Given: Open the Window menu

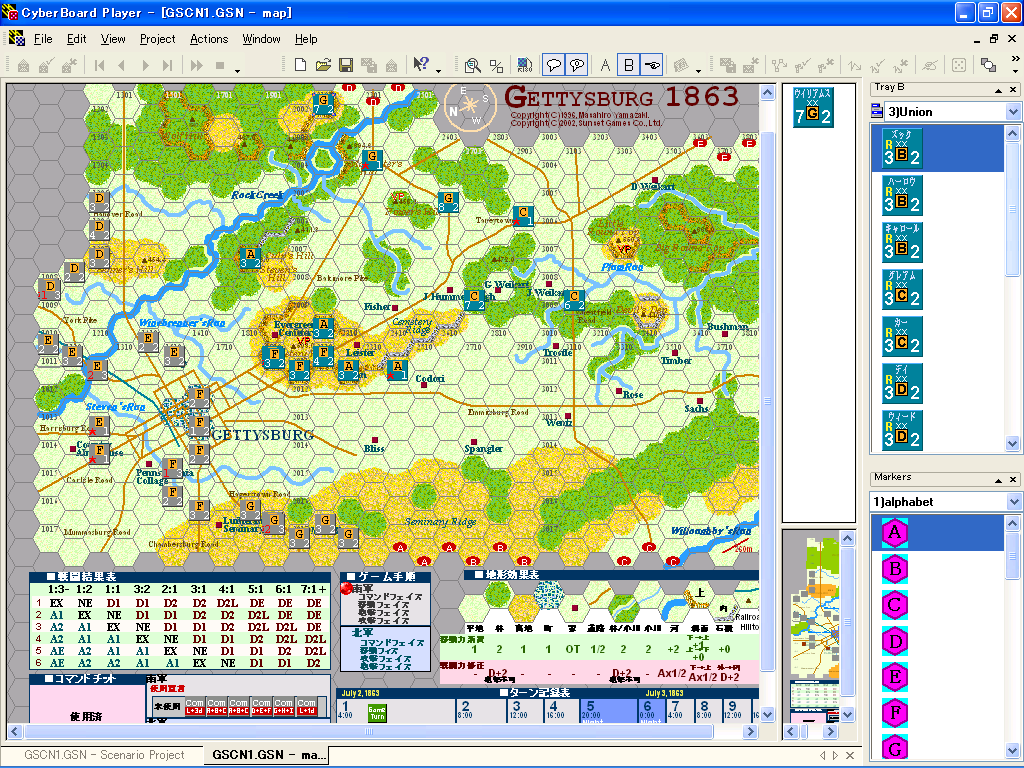Looking at the screenshot, I should click(261, 39).
